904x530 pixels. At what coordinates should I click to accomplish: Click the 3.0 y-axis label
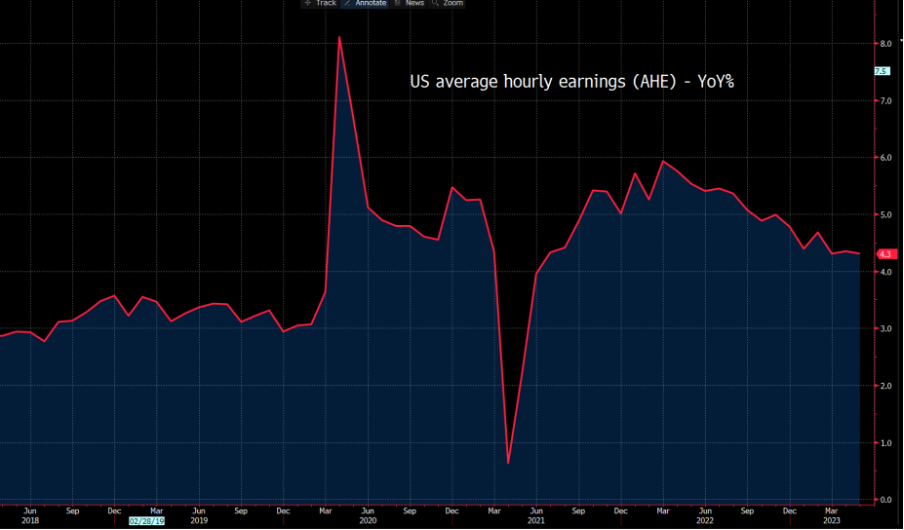click(886, 329)
